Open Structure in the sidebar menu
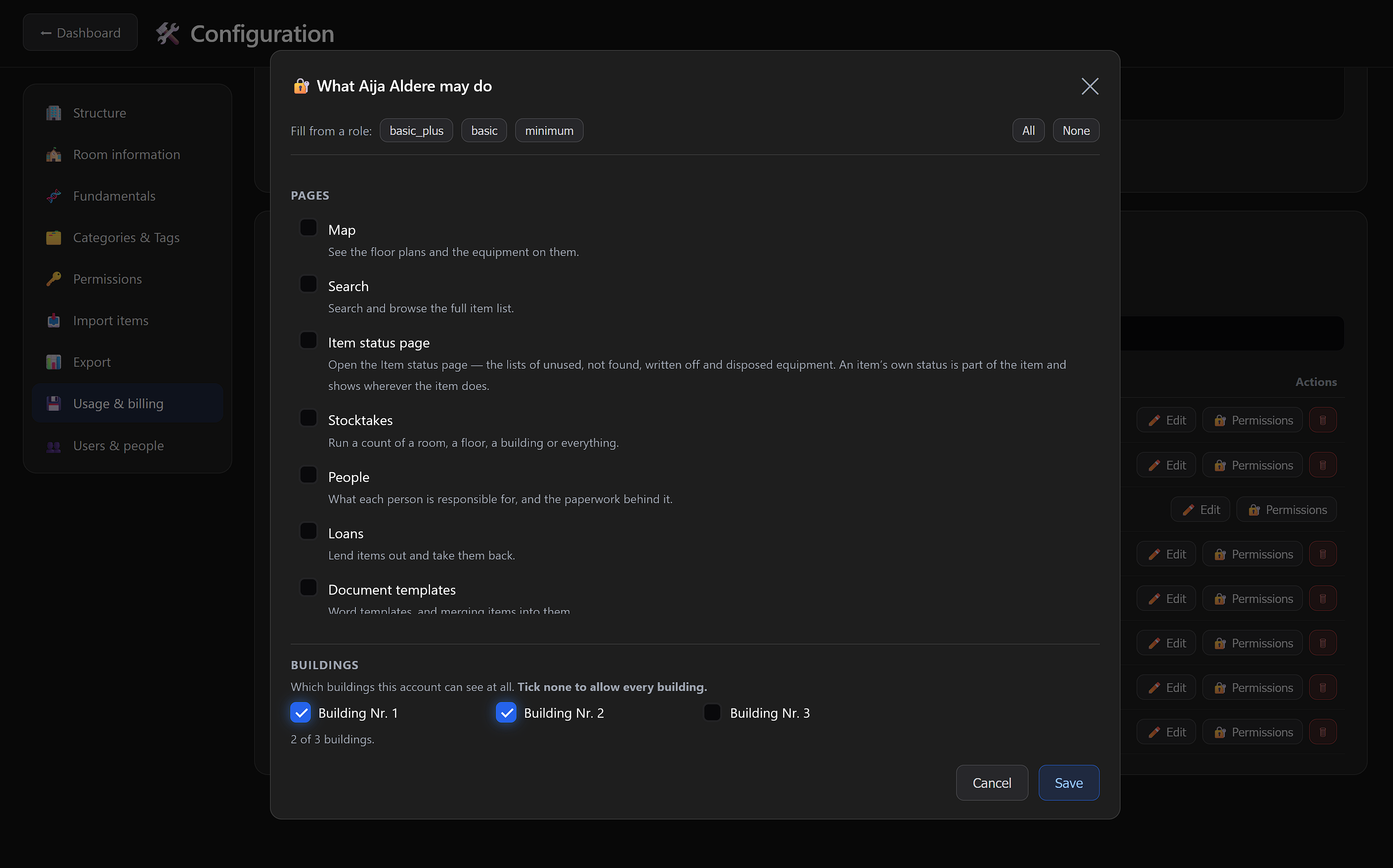The height and width of the screenshot is (868, 1393). [128, 113]
